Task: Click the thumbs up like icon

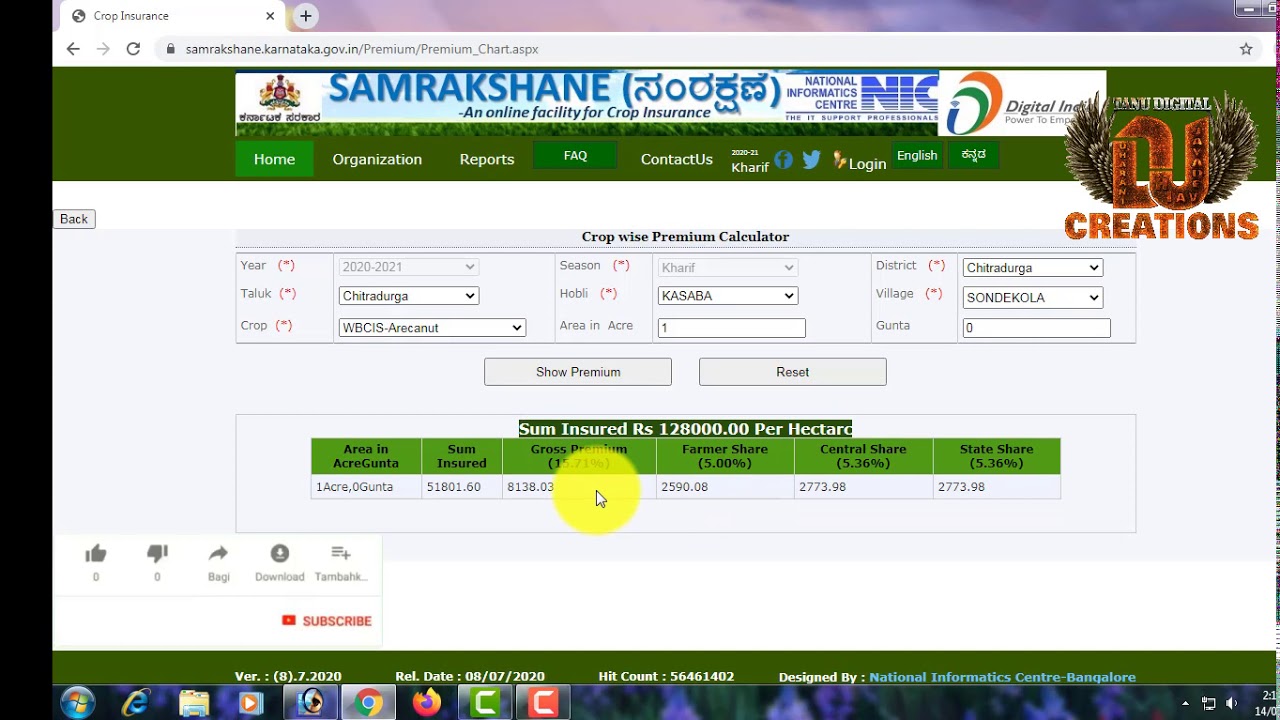Action: tap(96, 554)
